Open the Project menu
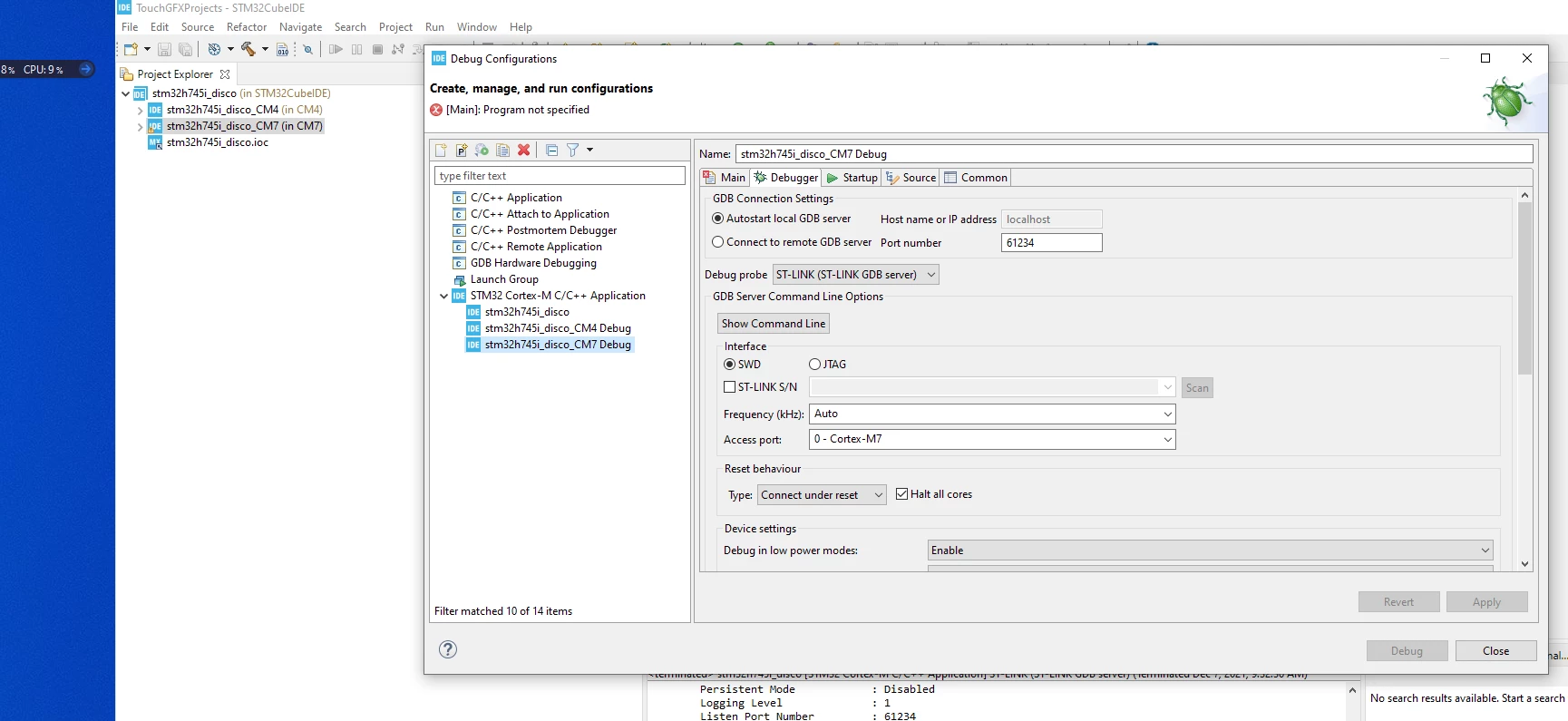1568x721 pixels. point(395,27)
